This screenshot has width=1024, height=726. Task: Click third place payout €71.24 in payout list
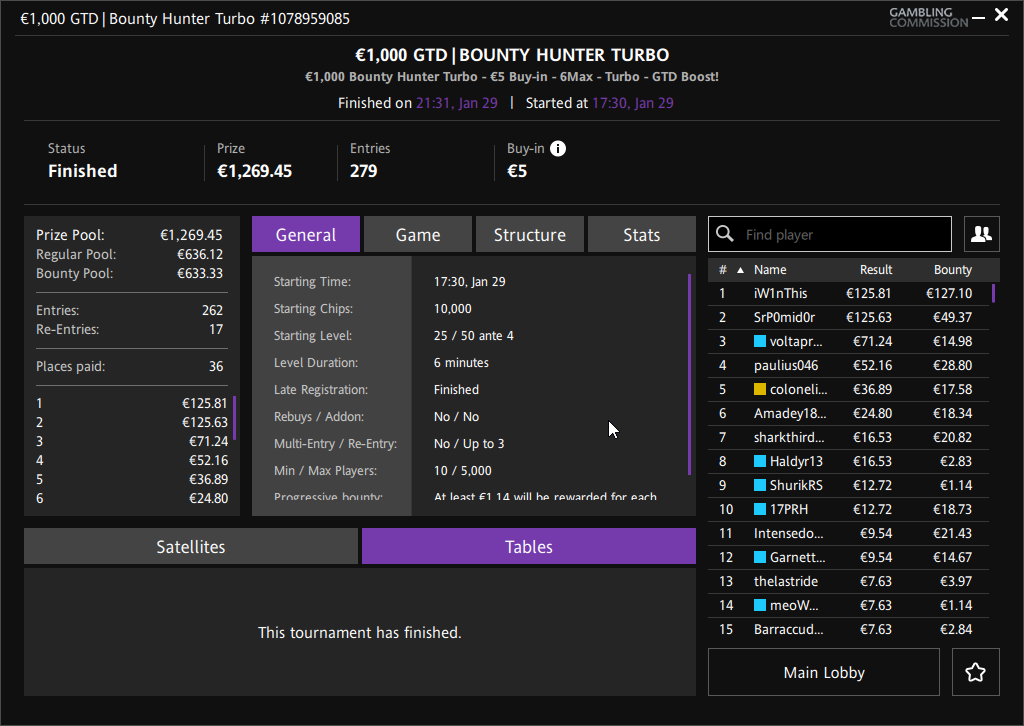[208, 441]
